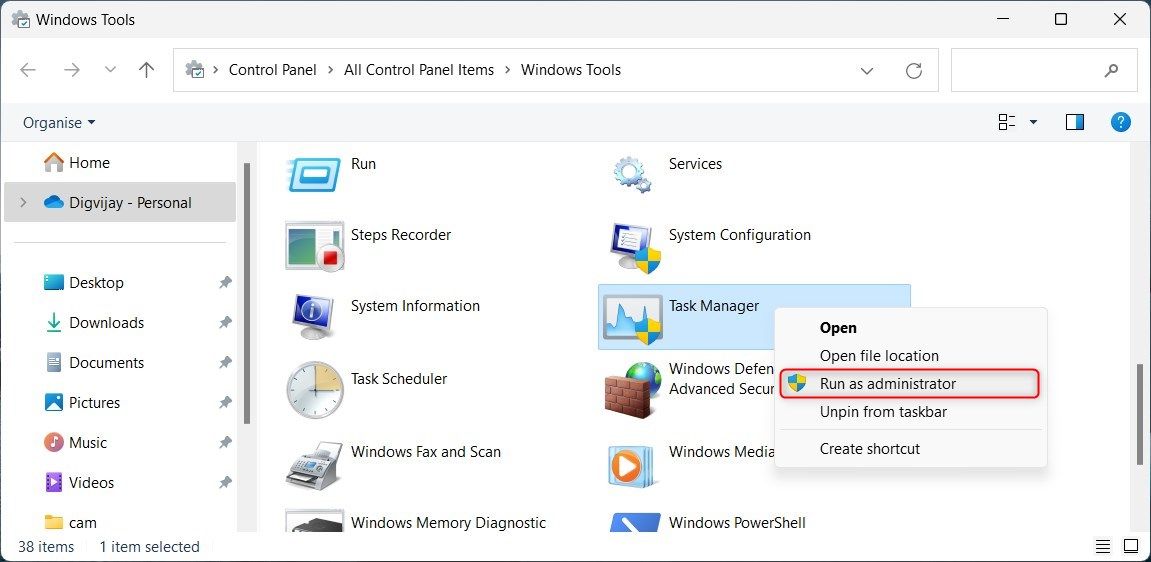The image size is (1151, 562).
Task: Select the Steps Recorder icon
Action: 314,246
